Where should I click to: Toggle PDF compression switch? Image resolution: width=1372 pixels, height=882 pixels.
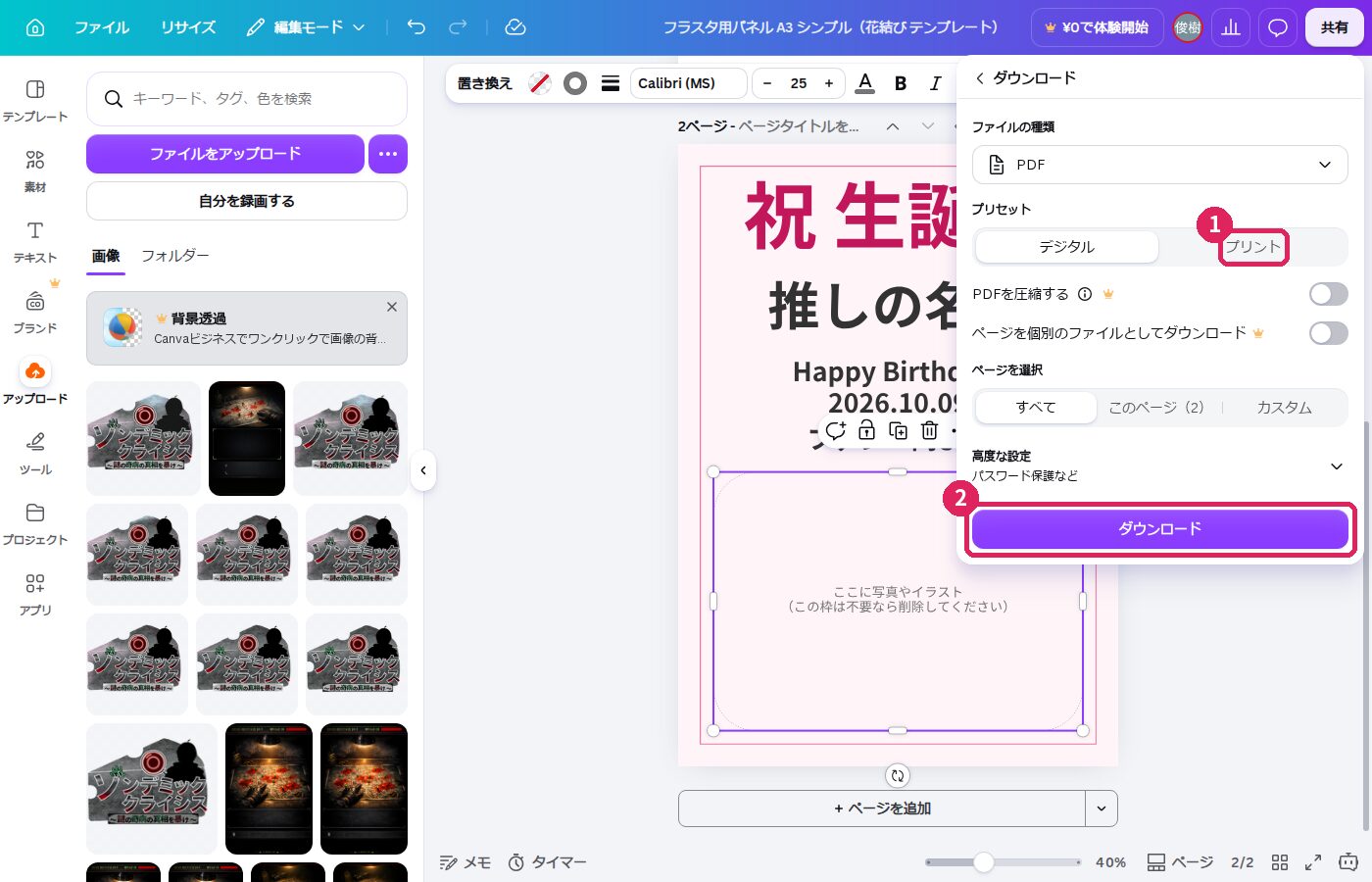pos(1328,294)
